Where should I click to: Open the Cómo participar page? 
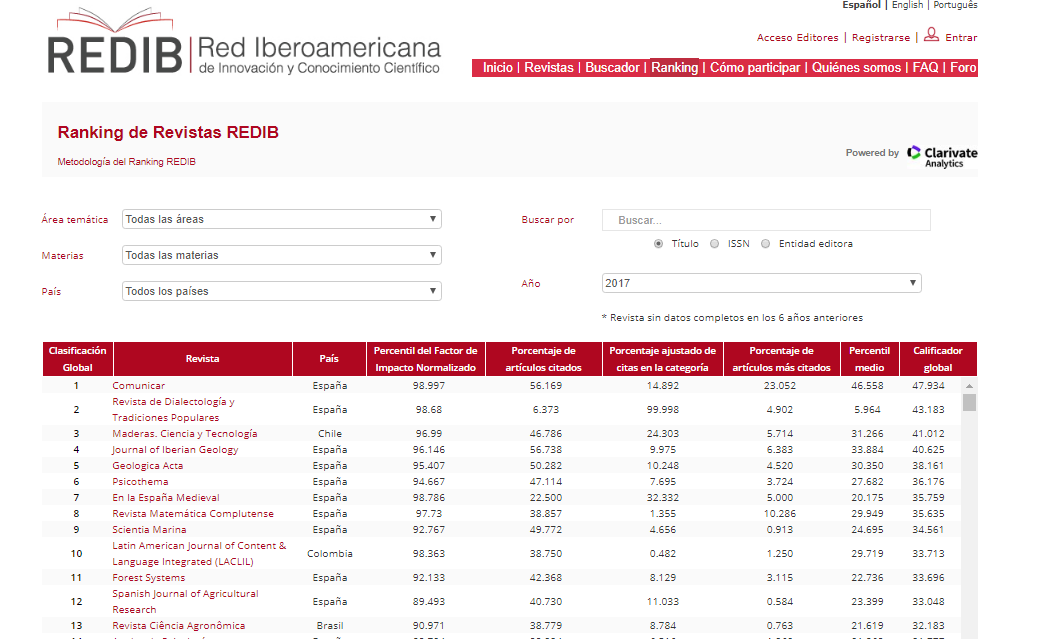click(x=755, y=68)
